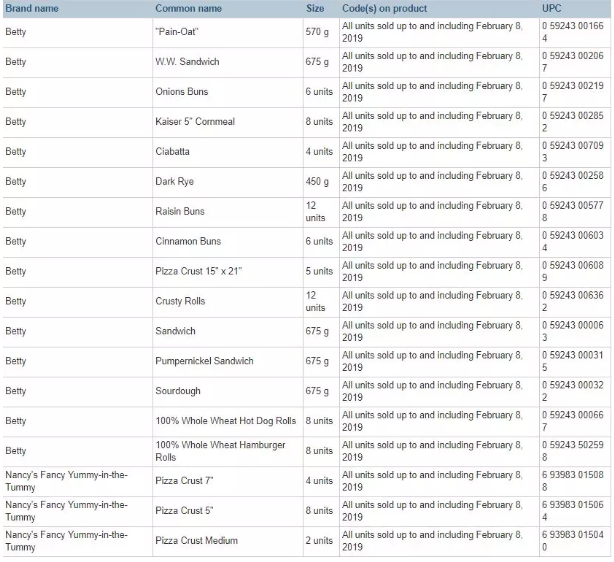The height and width of the screenshot is (562, 614).
Task: Click UPC 6 93983 01508 8
Action: tap(573, 481)
